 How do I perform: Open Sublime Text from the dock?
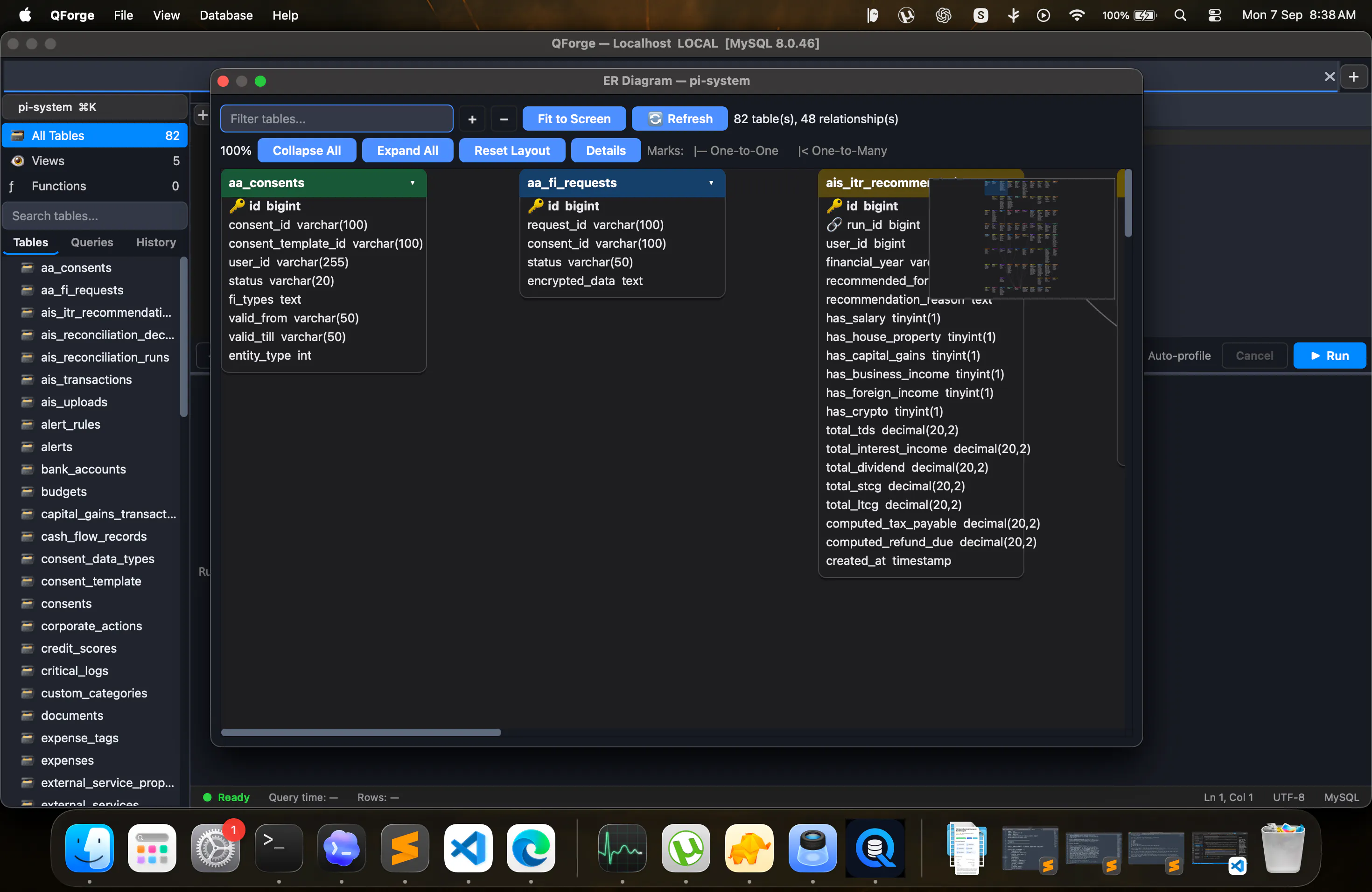(x=405, y=848)
